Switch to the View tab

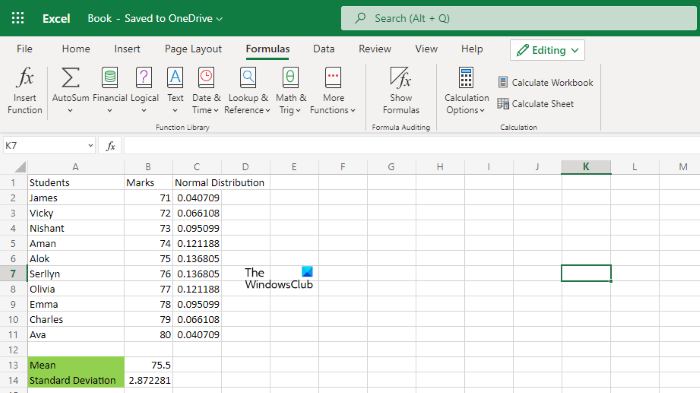click(426, 49)
